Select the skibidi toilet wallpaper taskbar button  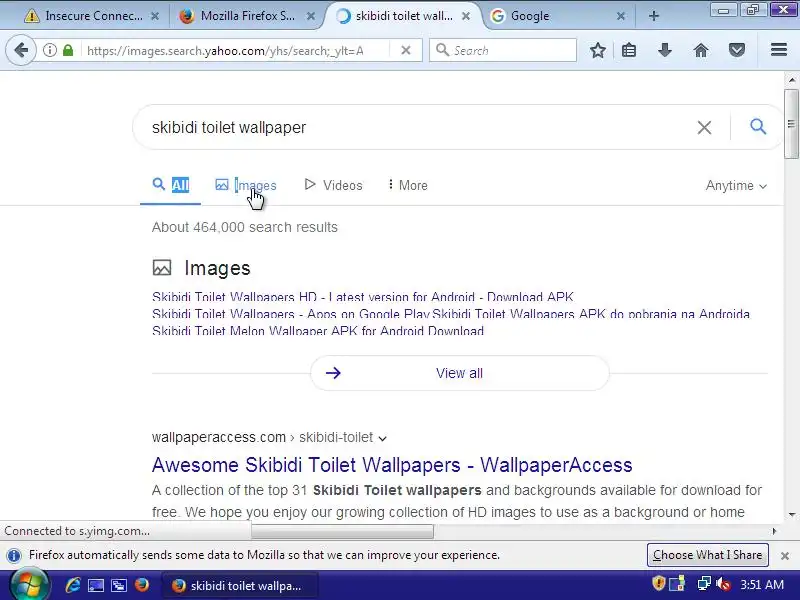(239, 586)
